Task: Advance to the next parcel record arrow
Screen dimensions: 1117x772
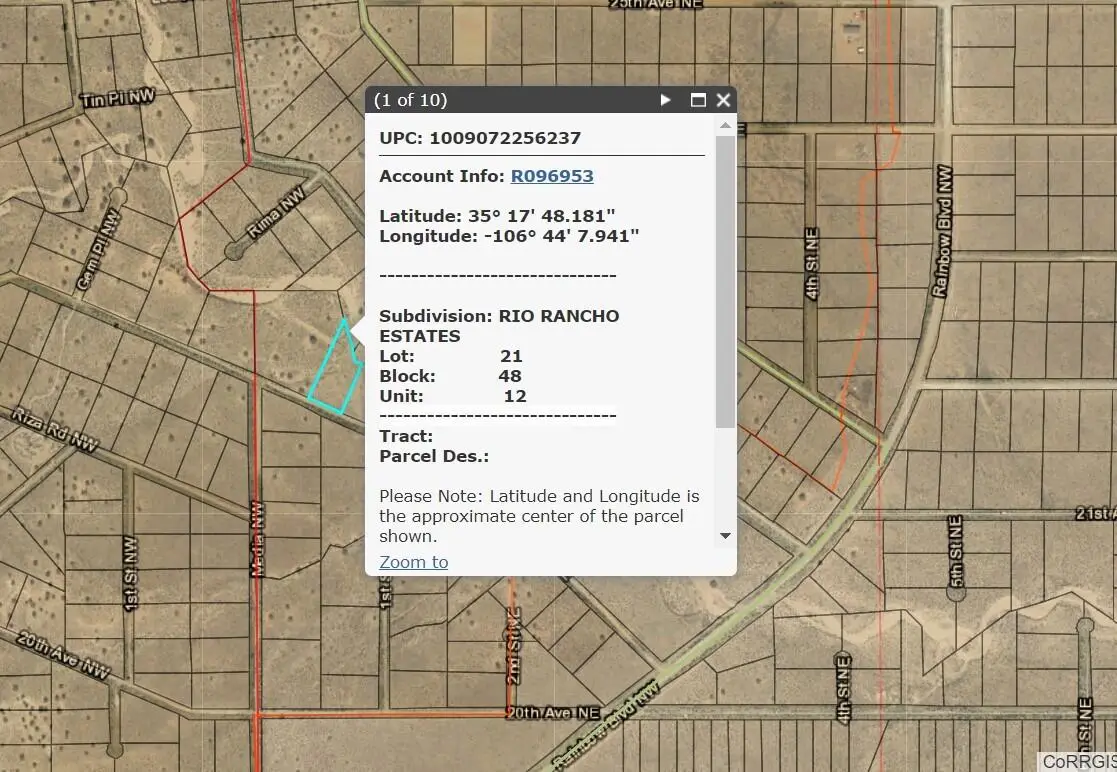Action: pos(665,100)
